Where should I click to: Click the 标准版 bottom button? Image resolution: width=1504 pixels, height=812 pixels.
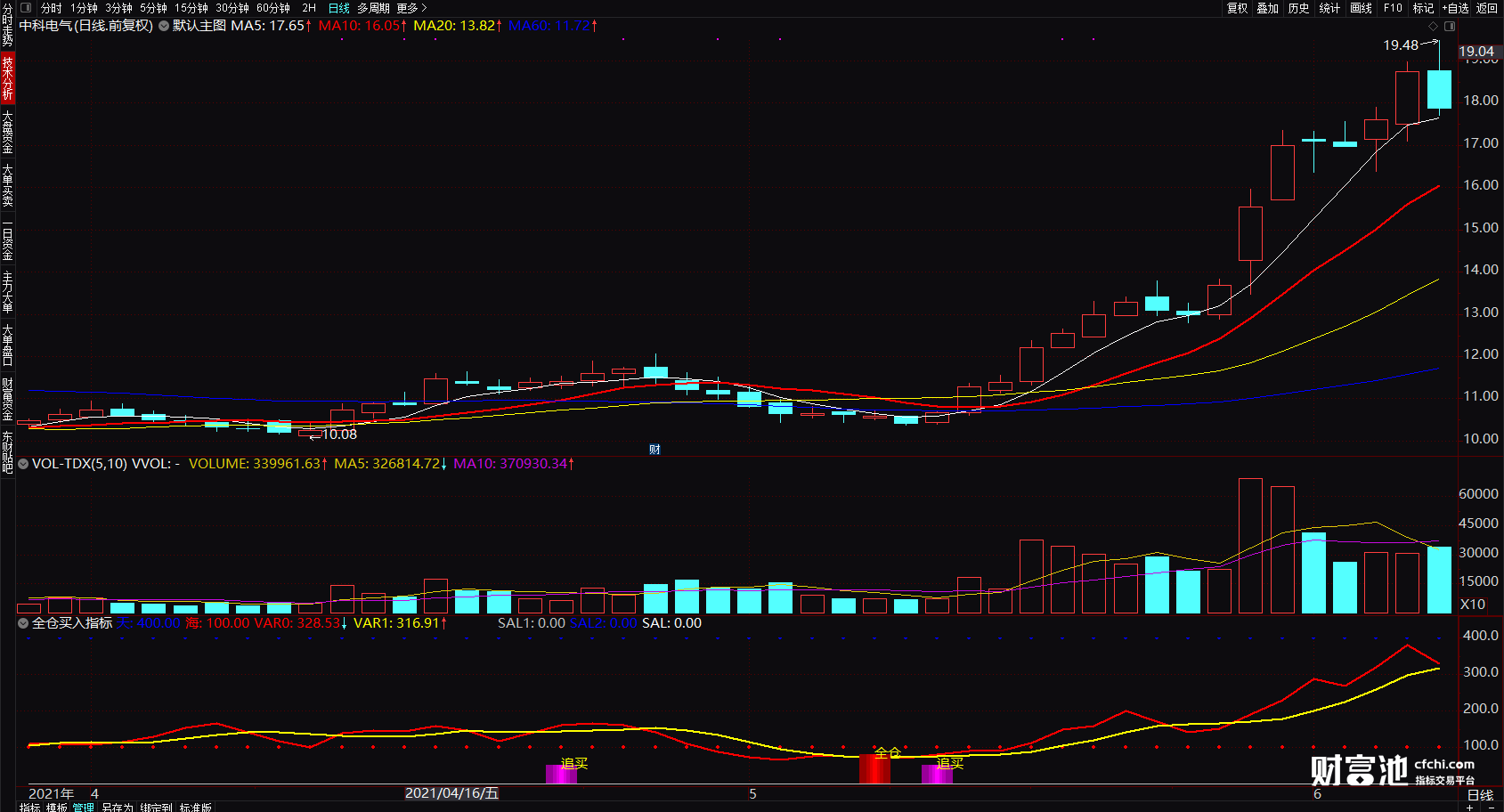[x=195, y=807]
